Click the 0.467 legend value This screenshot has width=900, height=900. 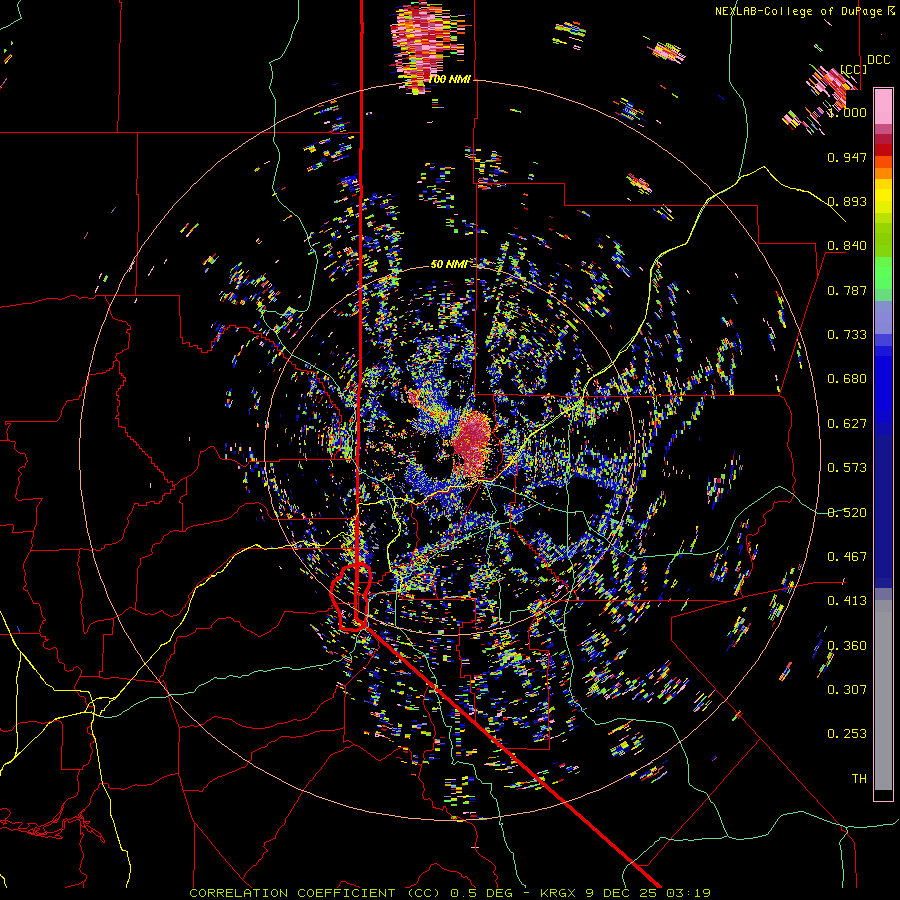point(847,557)
